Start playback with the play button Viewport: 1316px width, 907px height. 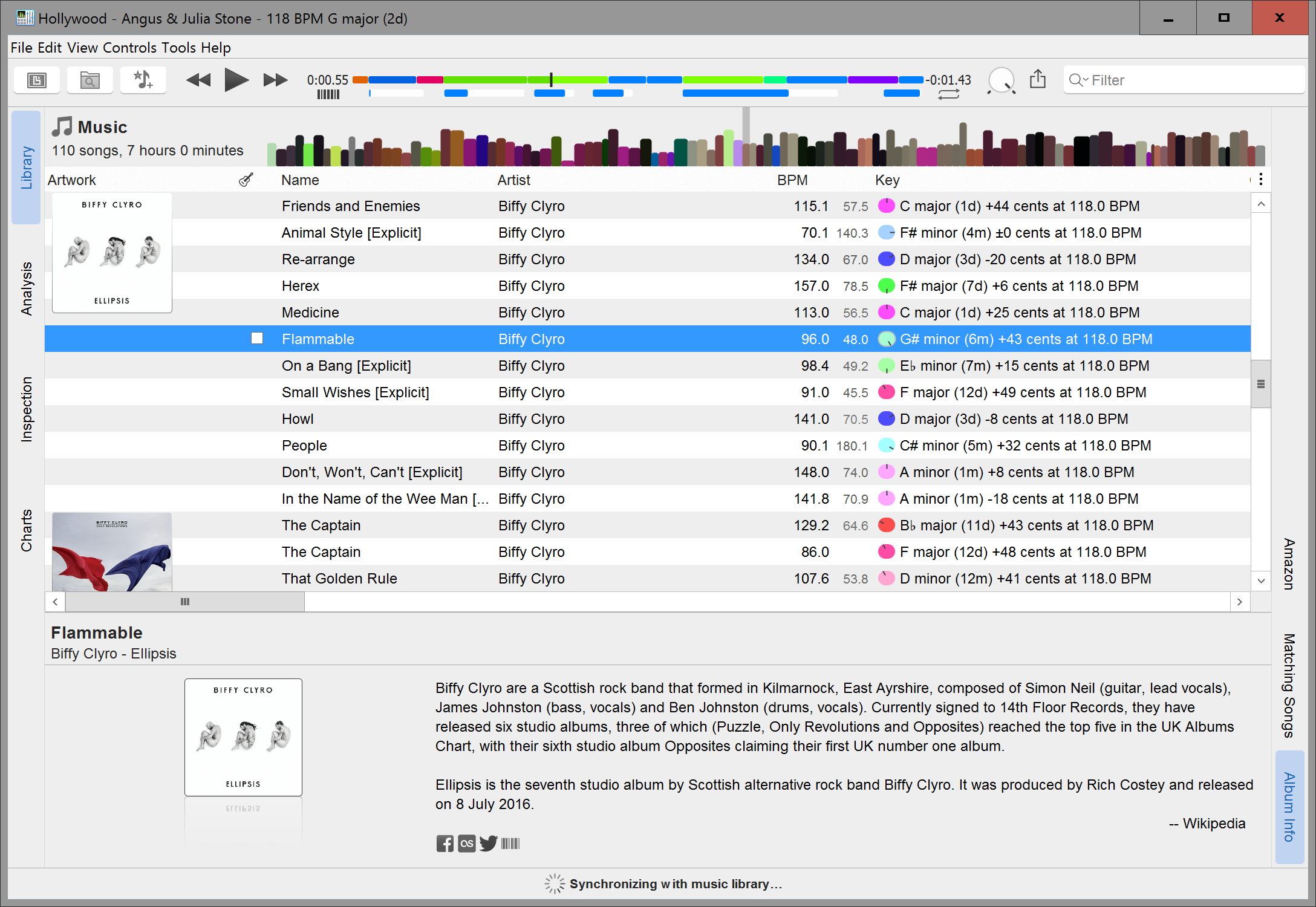pos(236,80)
